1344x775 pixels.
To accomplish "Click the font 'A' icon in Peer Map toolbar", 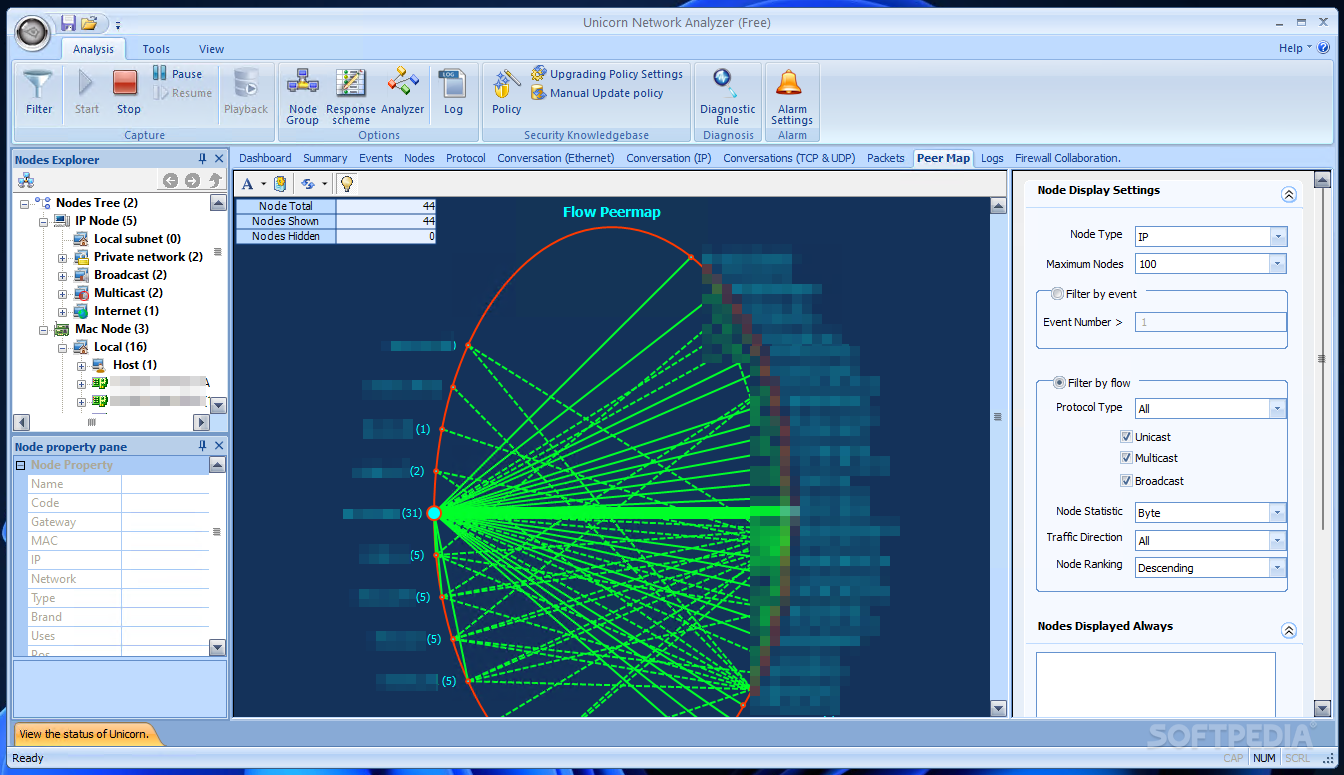I will 247,184.
